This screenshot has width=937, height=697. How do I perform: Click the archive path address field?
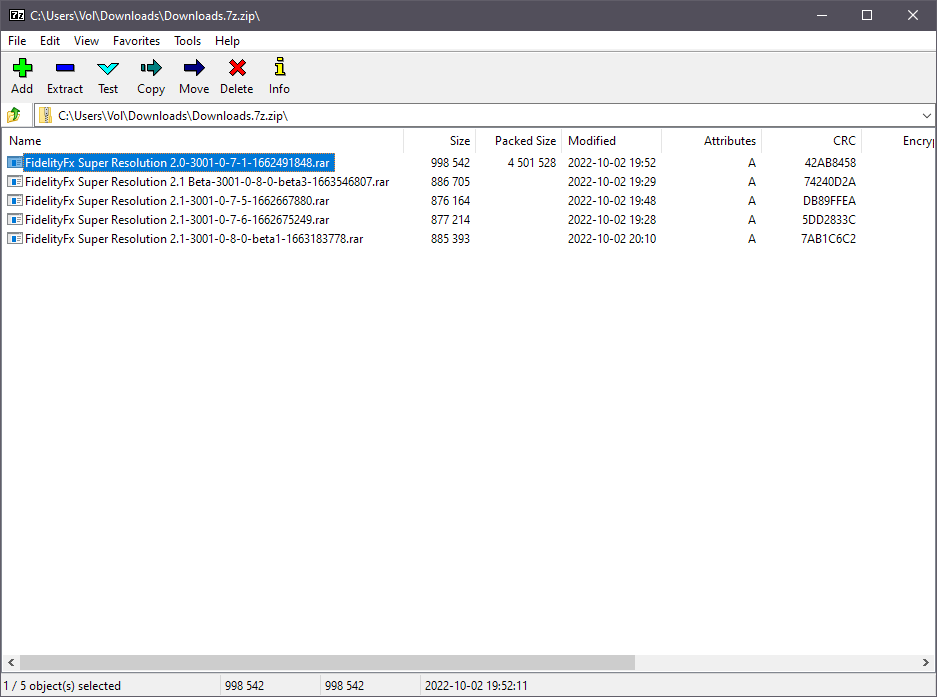click(x=484, y=115)
